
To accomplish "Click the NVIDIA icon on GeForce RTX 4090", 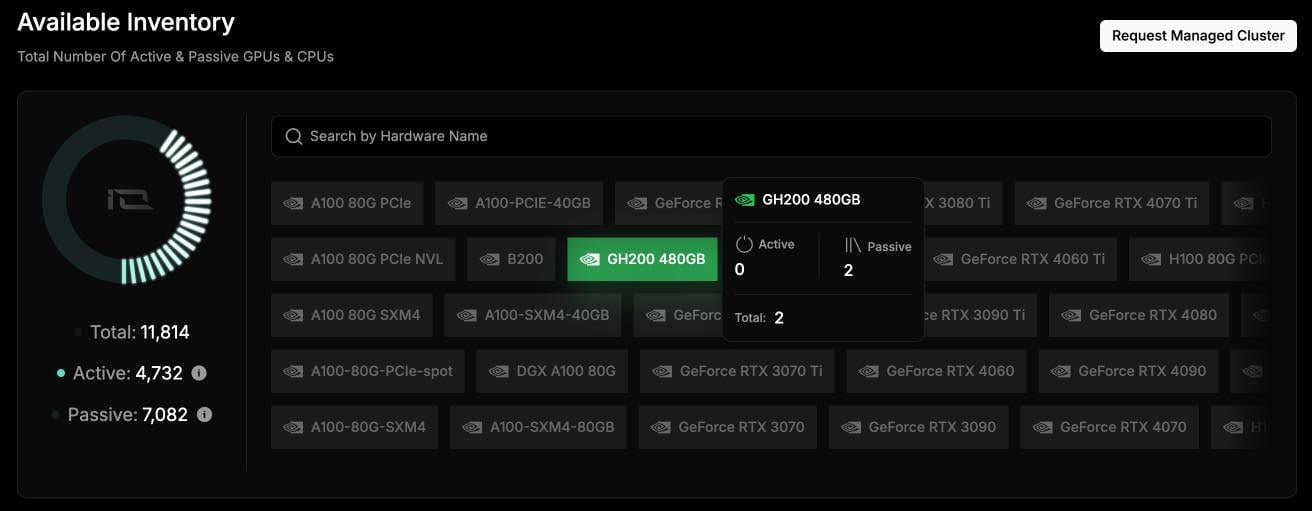I will click(1060, 371).
